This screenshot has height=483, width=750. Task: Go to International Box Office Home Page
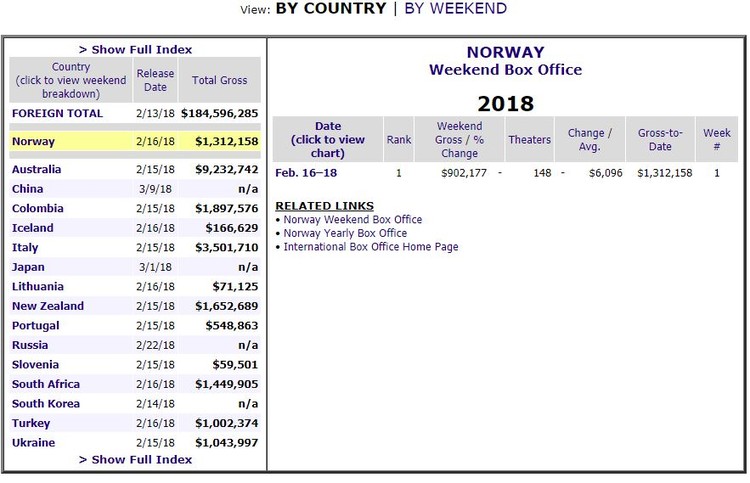point(370,246)
